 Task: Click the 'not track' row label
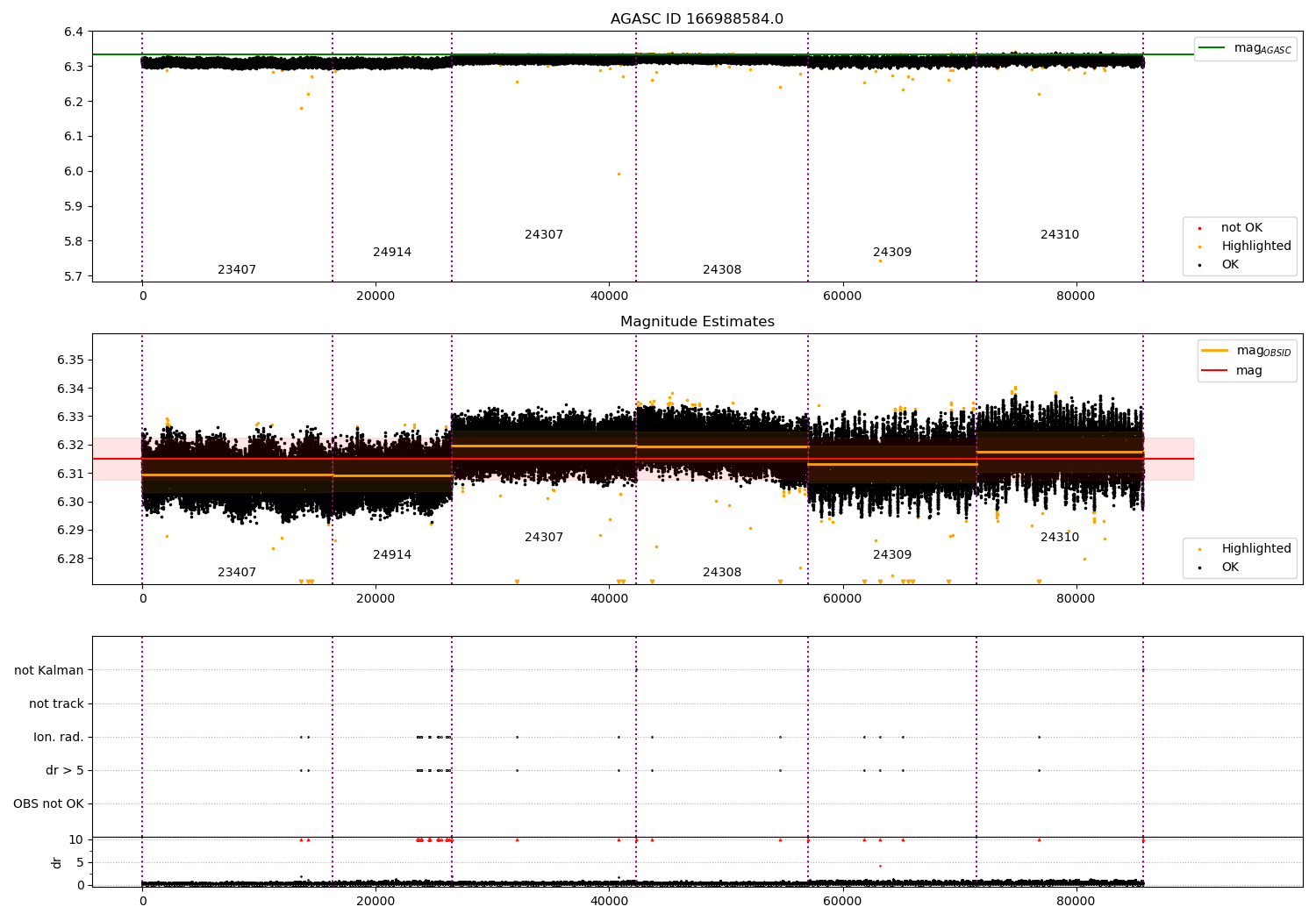tap(56, 704)
